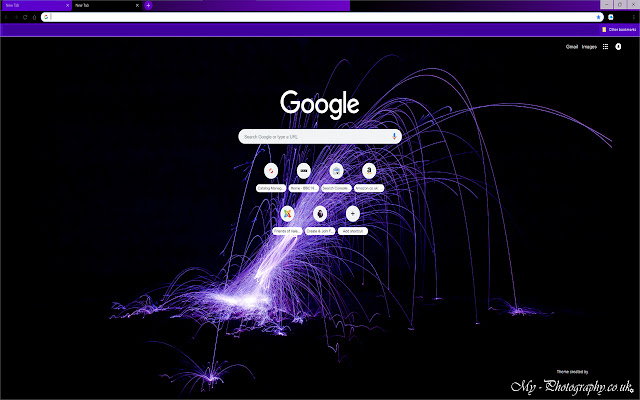640x400 pixels.
Task: Click the Create & Join shortcut label
Action: coord(320,231)
